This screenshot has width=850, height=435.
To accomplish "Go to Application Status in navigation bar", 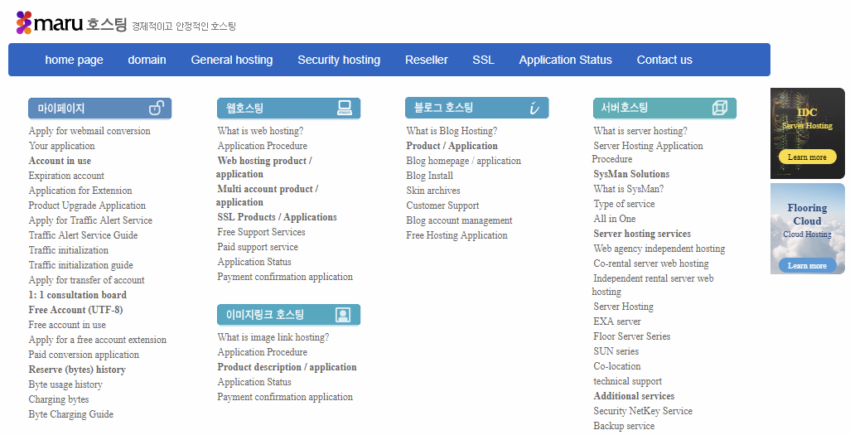I will (x=565, y=60).
